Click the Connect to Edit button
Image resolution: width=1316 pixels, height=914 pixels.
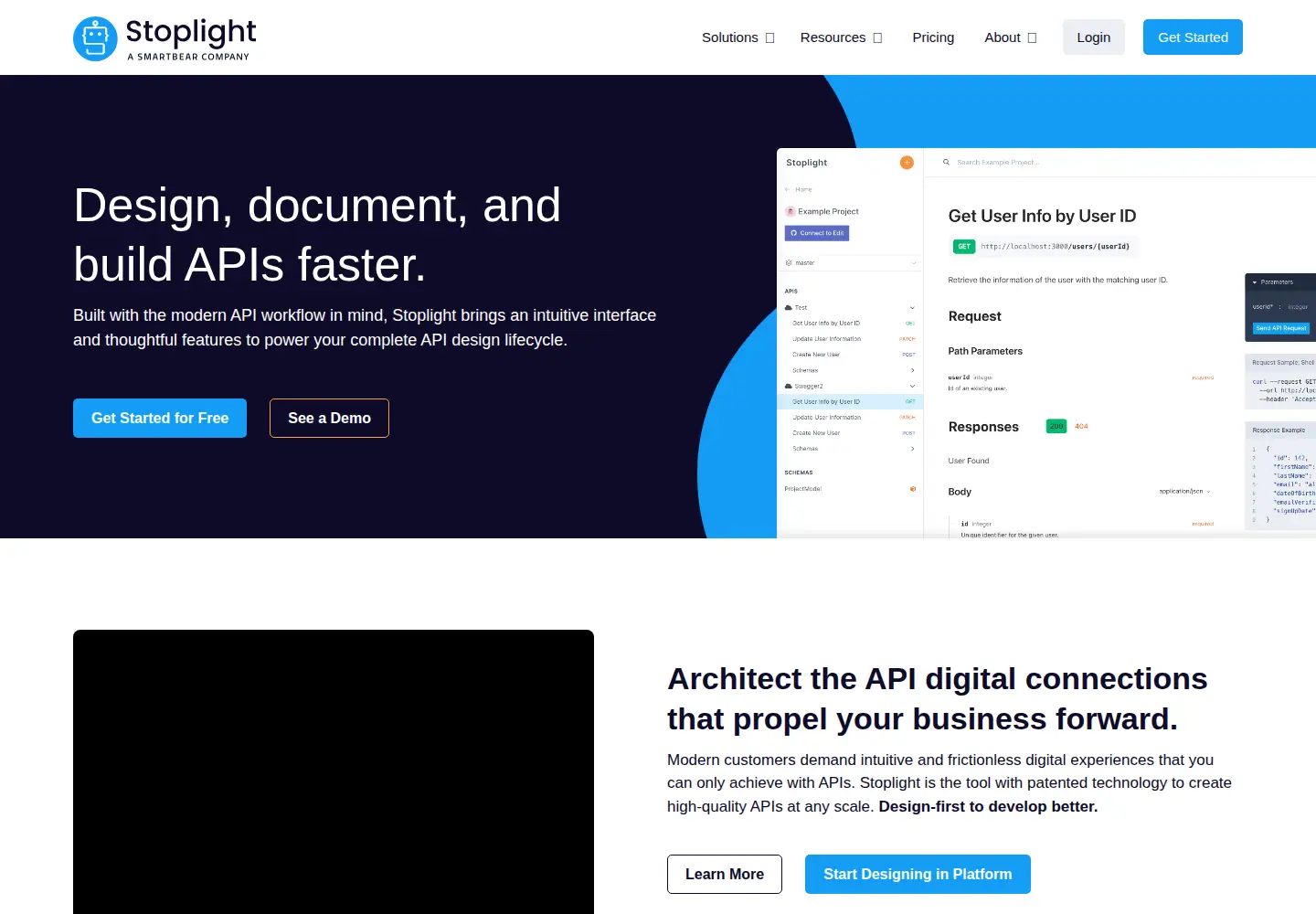(x=817, y=233)
